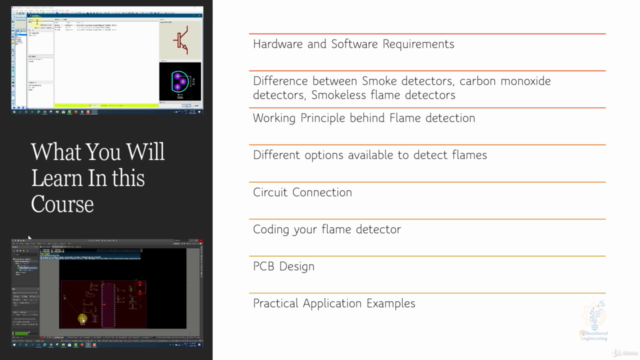Click the black footprint preview with purple pads
The height and width of the screenshot is (360, 640).
(180, 82)
